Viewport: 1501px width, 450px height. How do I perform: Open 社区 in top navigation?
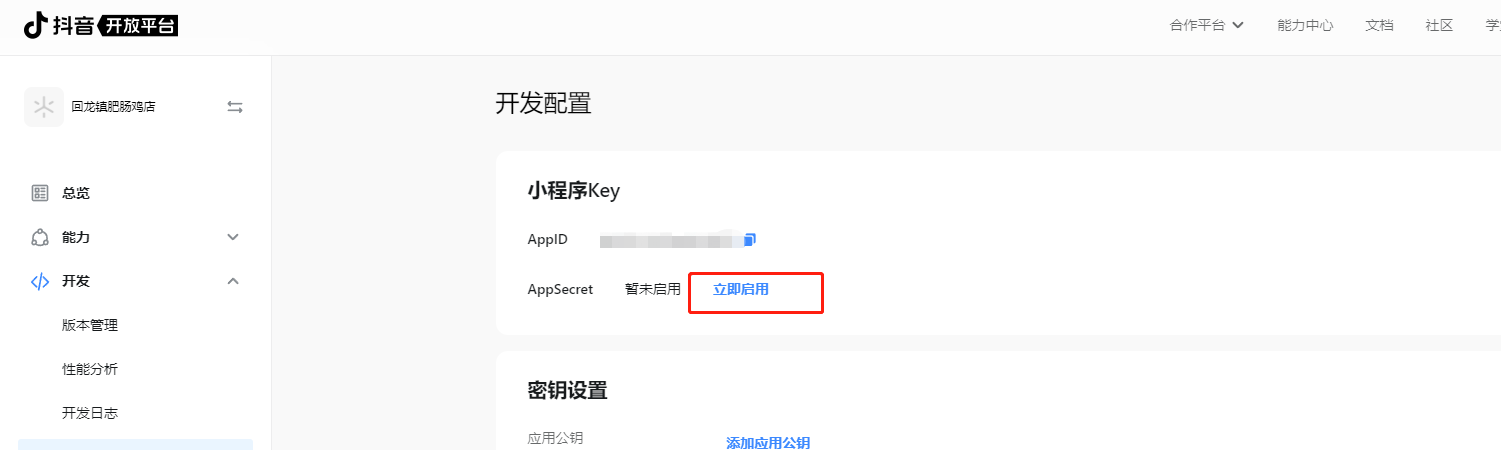(x=1439, y=25)
